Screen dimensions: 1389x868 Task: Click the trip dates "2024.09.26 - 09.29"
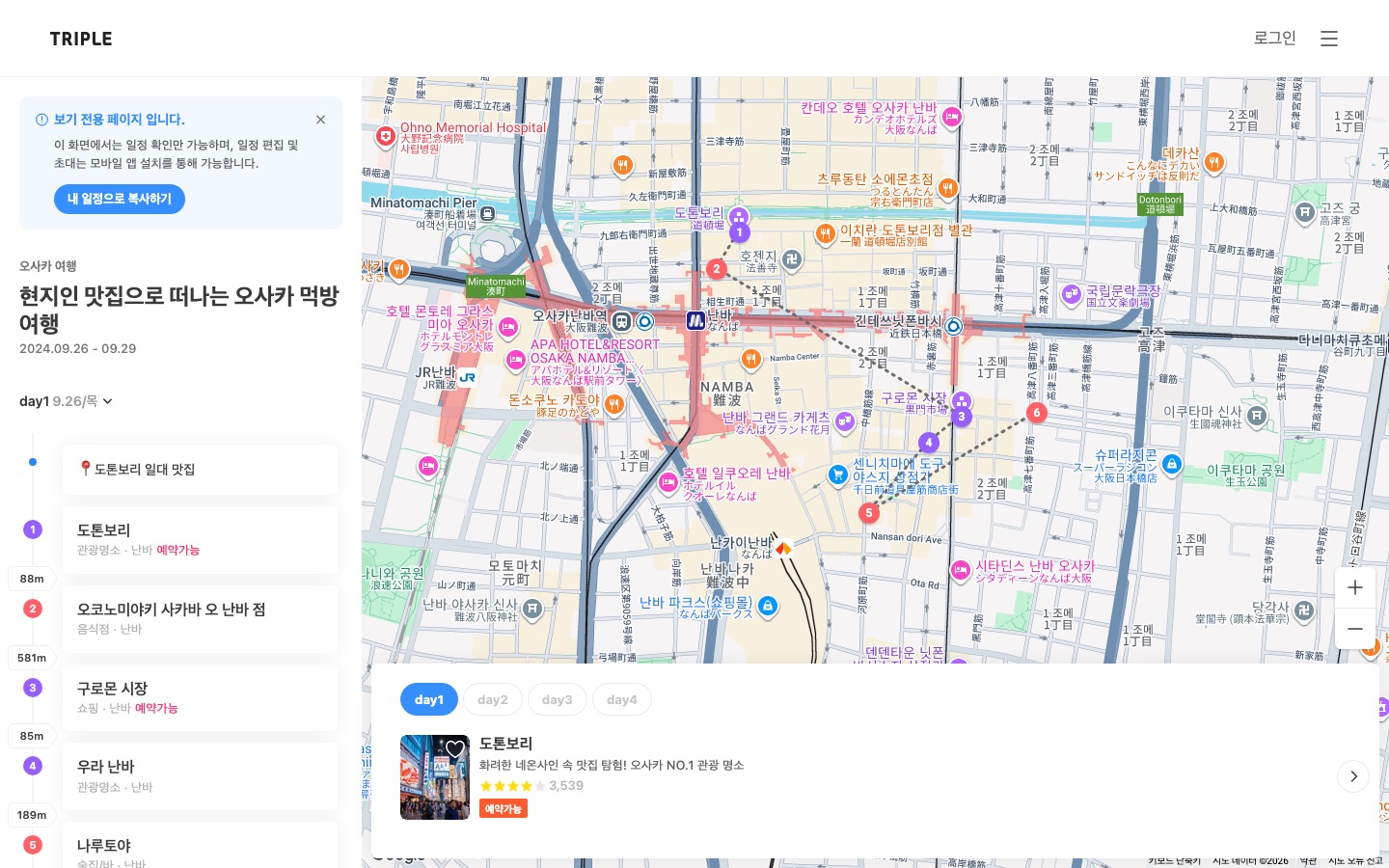pyautogui.click(x=78, y=349)
